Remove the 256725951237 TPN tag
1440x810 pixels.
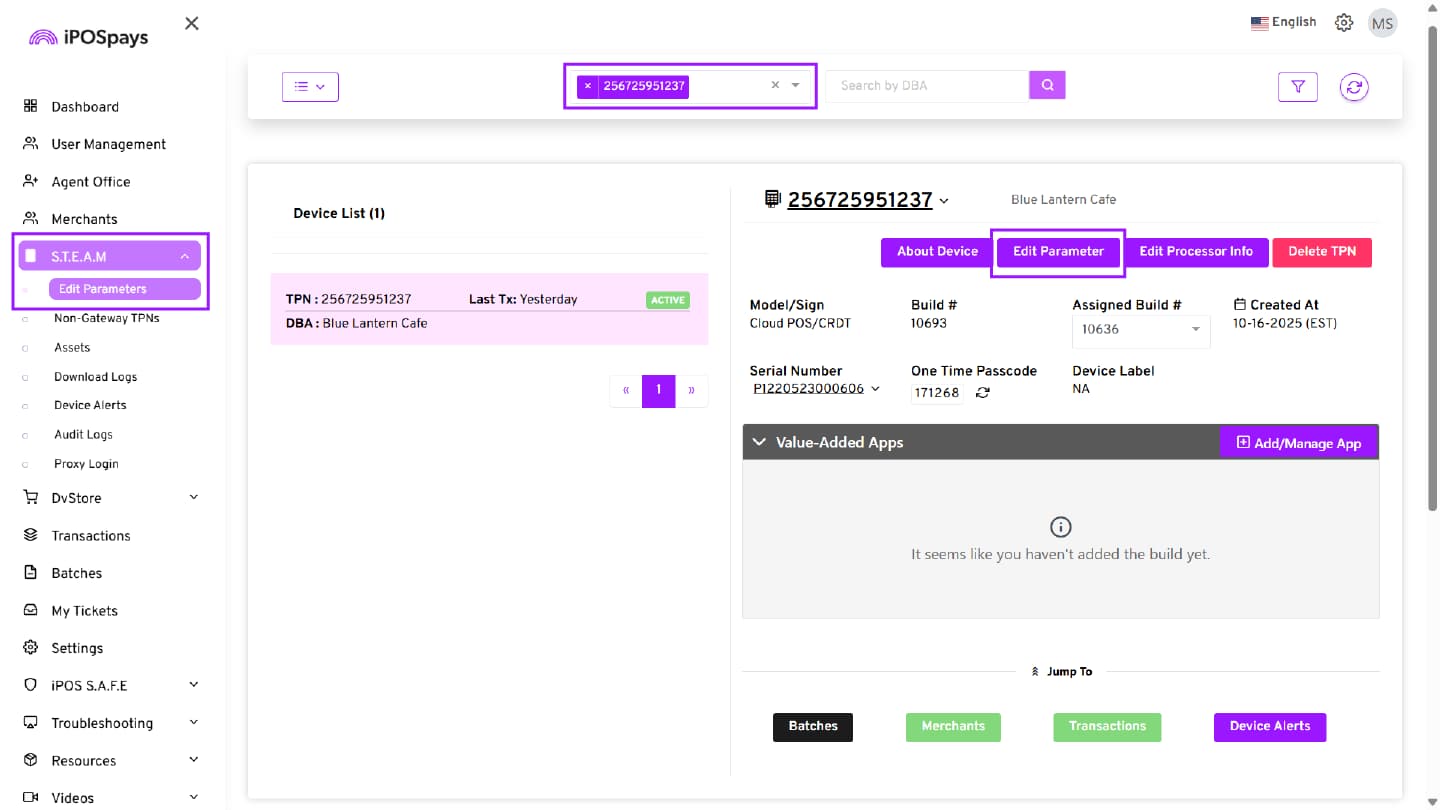tap(588, 86)
